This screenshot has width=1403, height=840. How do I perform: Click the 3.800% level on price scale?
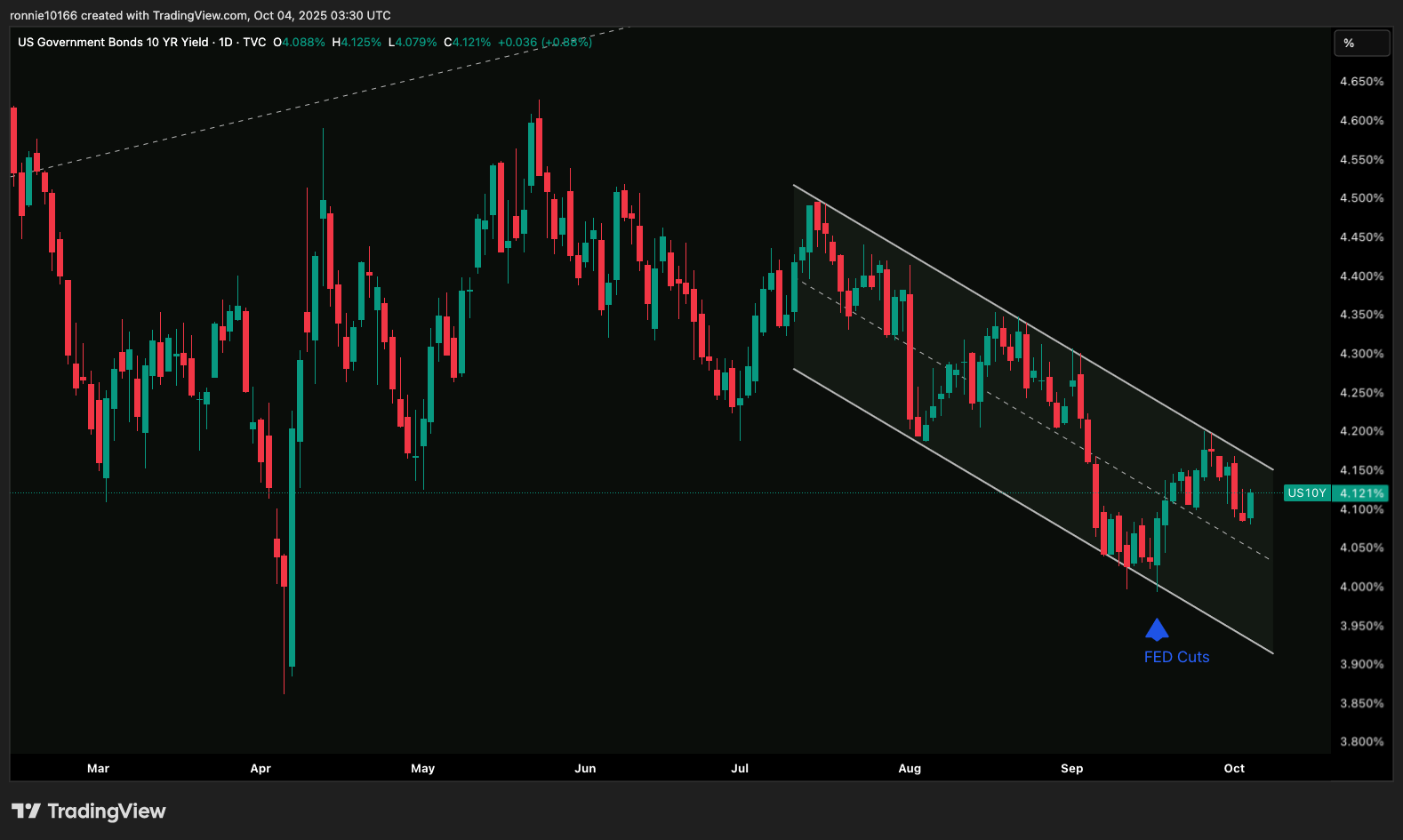coord(1361,741)
